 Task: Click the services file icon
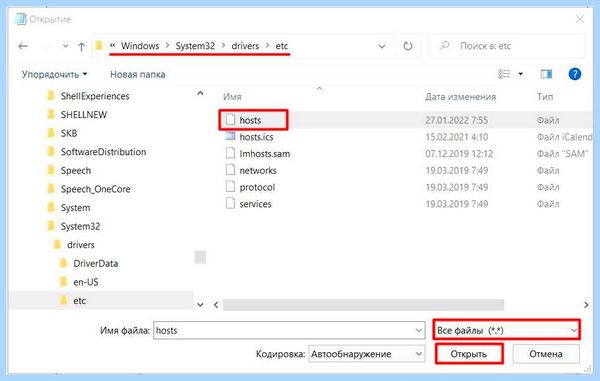tap(230, 204)
